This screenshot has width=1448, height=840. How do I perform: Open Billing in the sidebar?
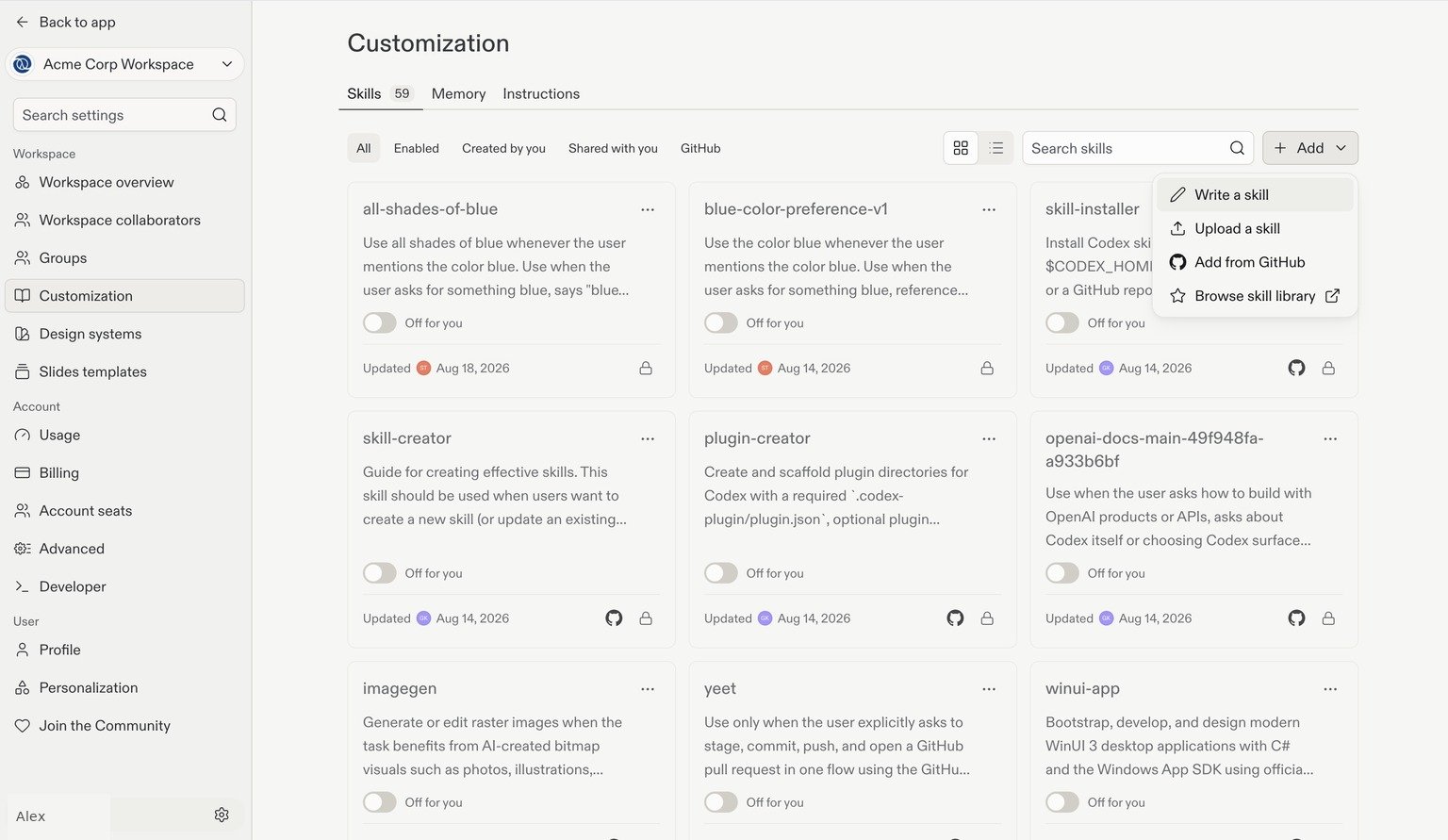pos(124,472)
